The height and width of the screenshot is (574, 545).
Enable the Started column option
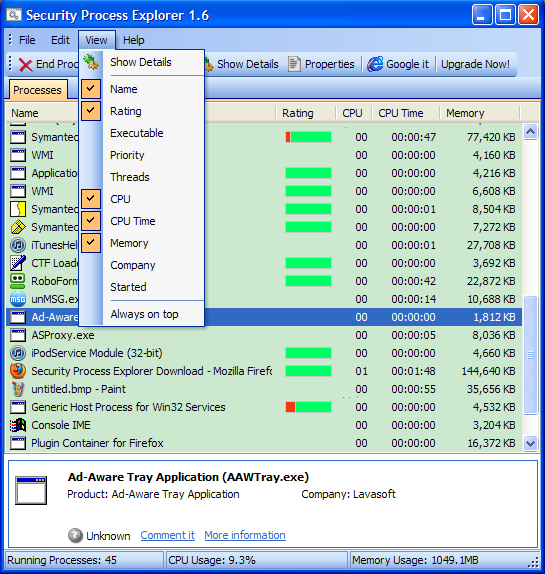[128, 287]
